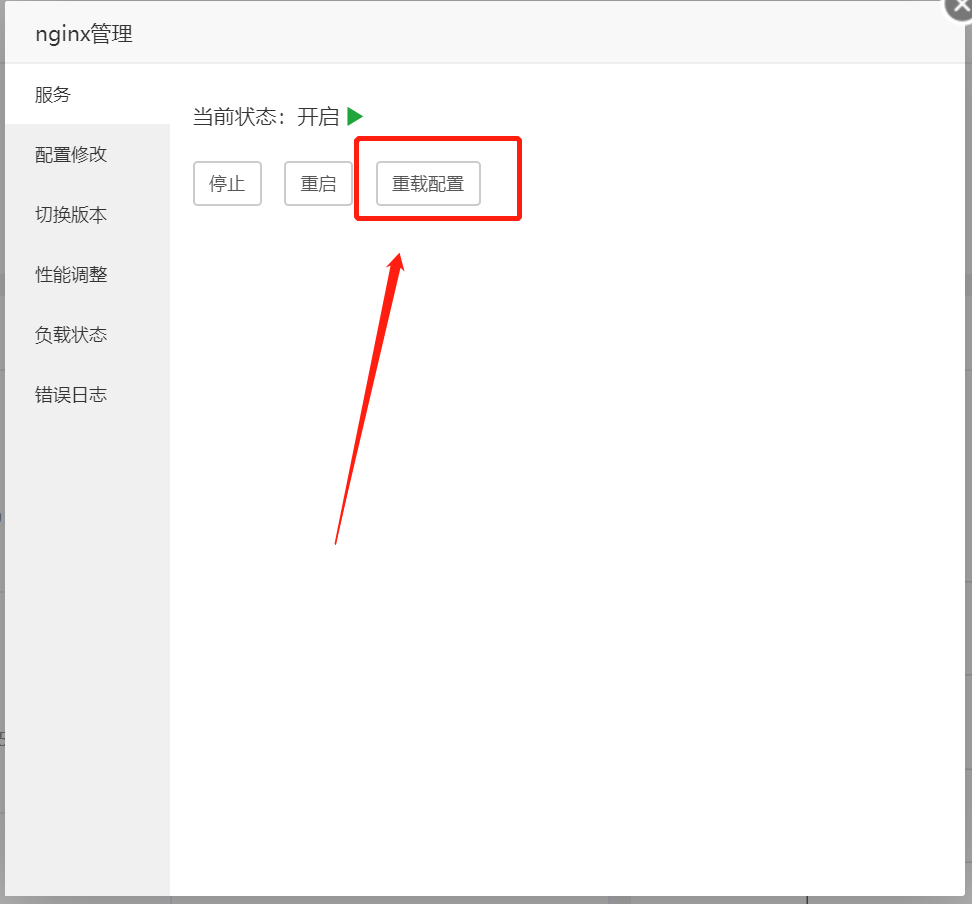This screenshot has width=972, height=904.
Task: Go to the 性能调整 tab
Action: tap(87, 274)
